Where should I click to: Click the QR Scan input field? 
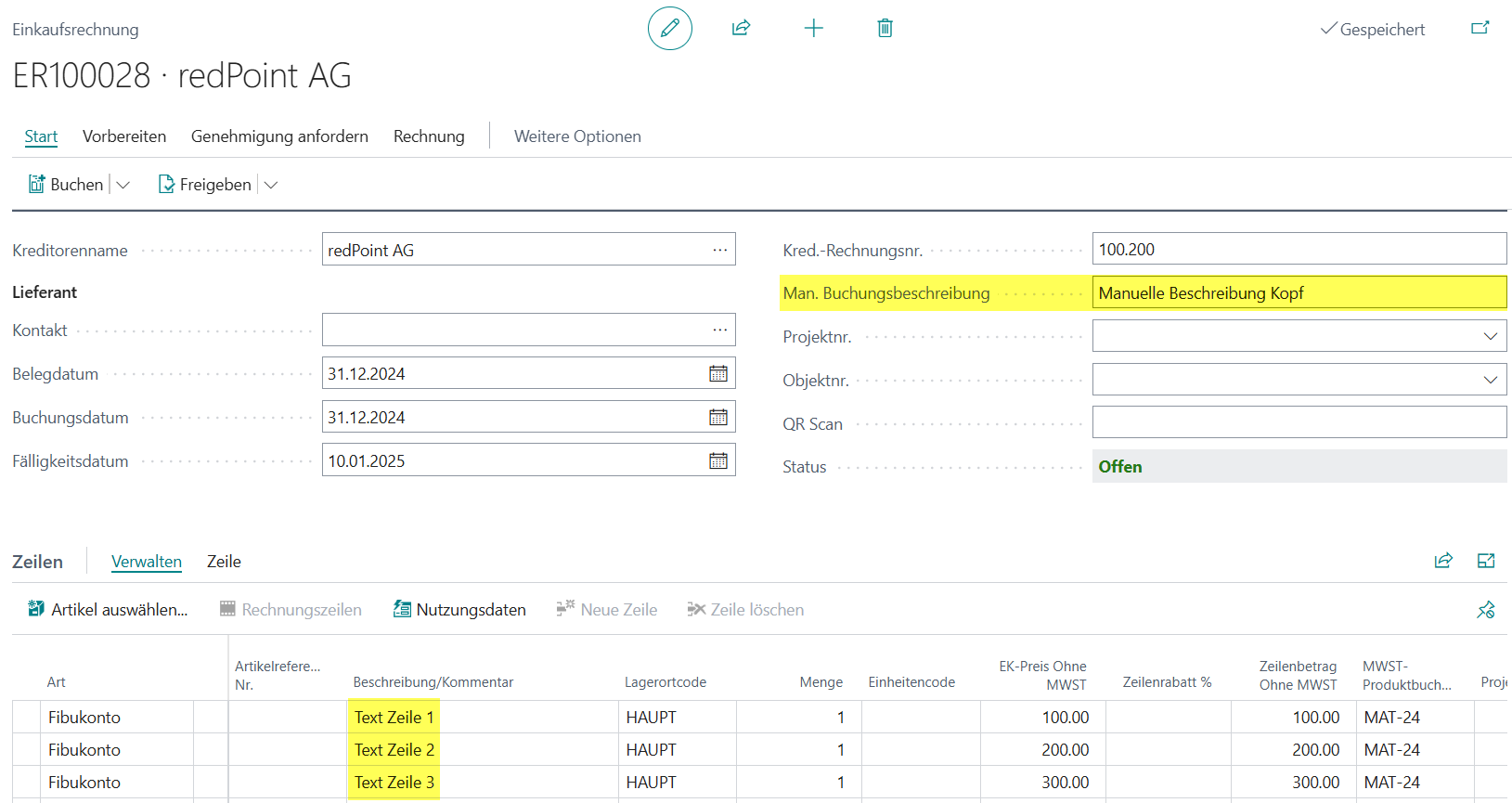coord(1299,422)
